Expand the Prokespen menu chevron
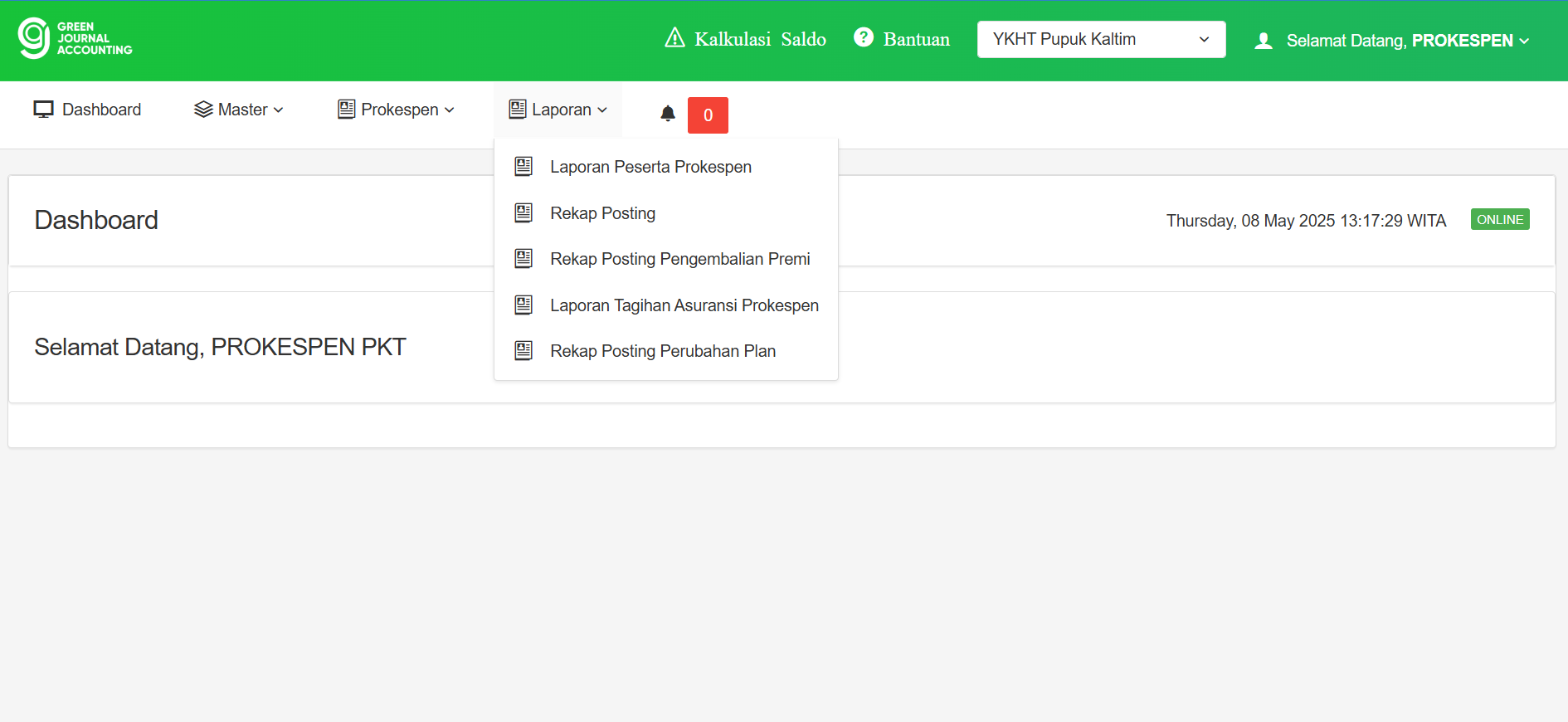This screenshot has width=1568, height=722. coord(450,110)
